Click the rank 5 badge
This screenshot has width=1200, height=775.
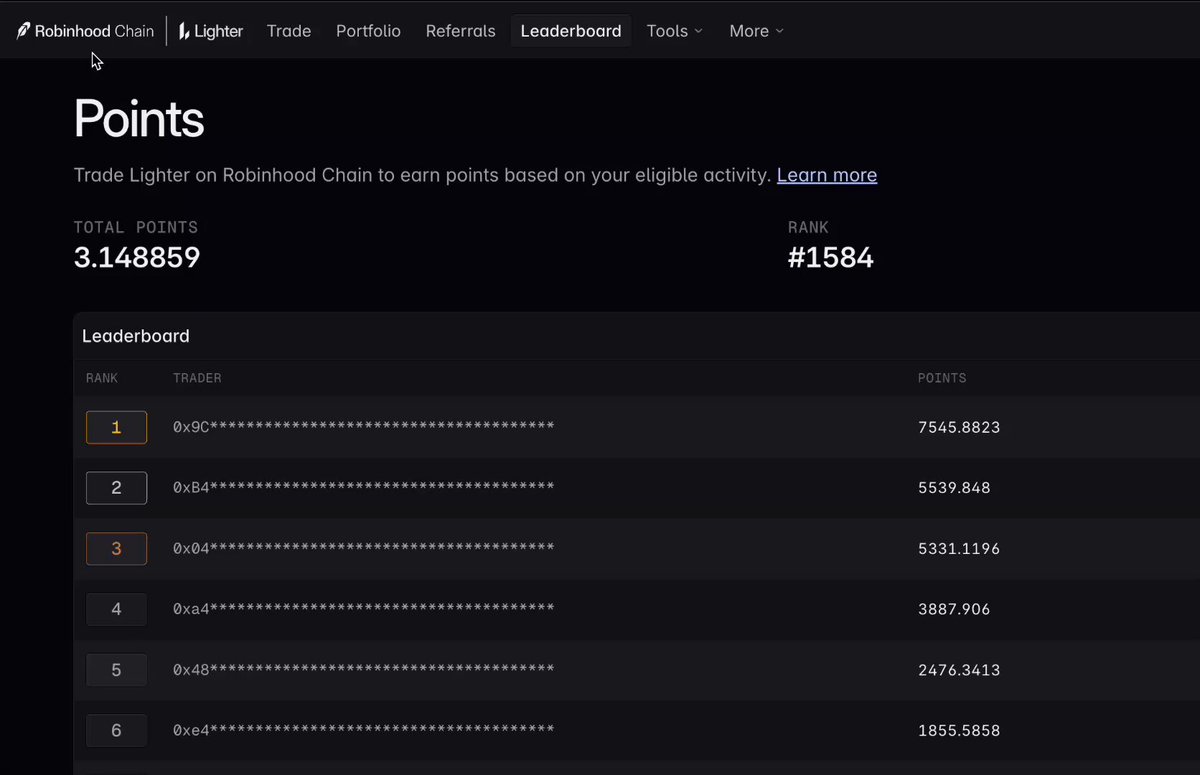pyautogui.click(x=116, y=670)
